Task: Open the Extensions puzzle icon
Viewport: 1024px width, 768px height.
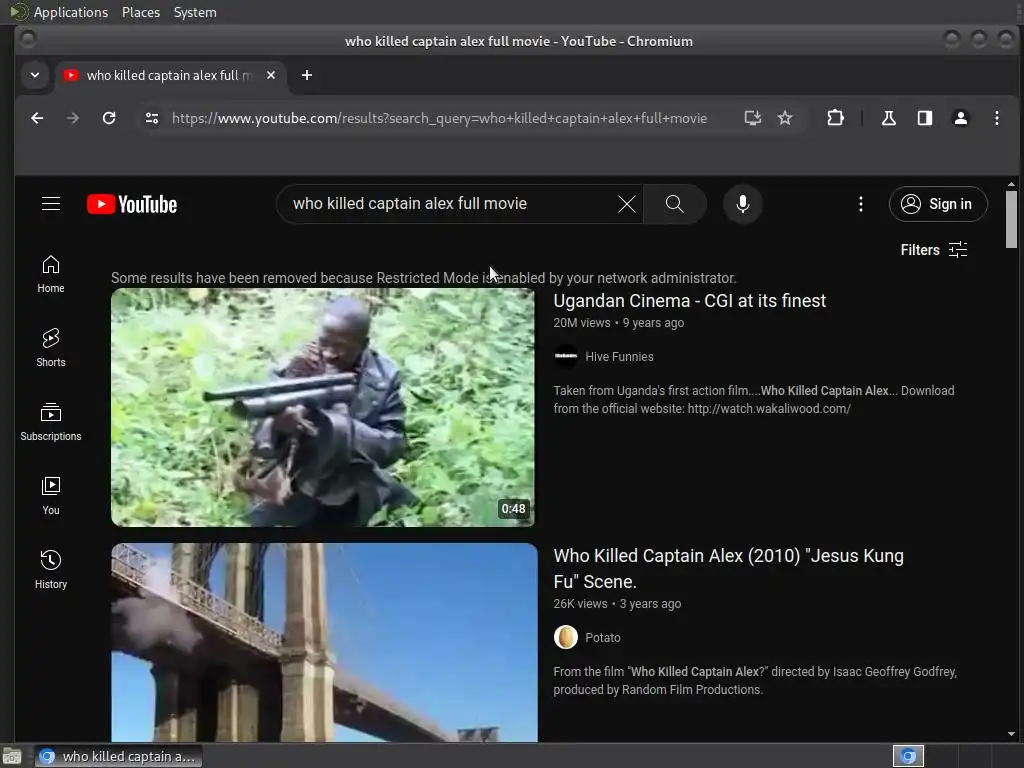Action: coord(835,118)
